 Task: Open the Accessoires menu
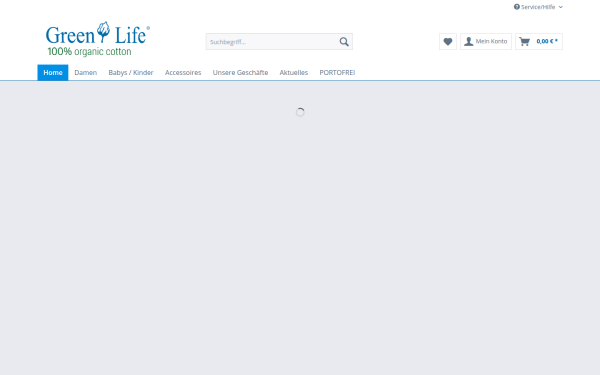point(183,73)
